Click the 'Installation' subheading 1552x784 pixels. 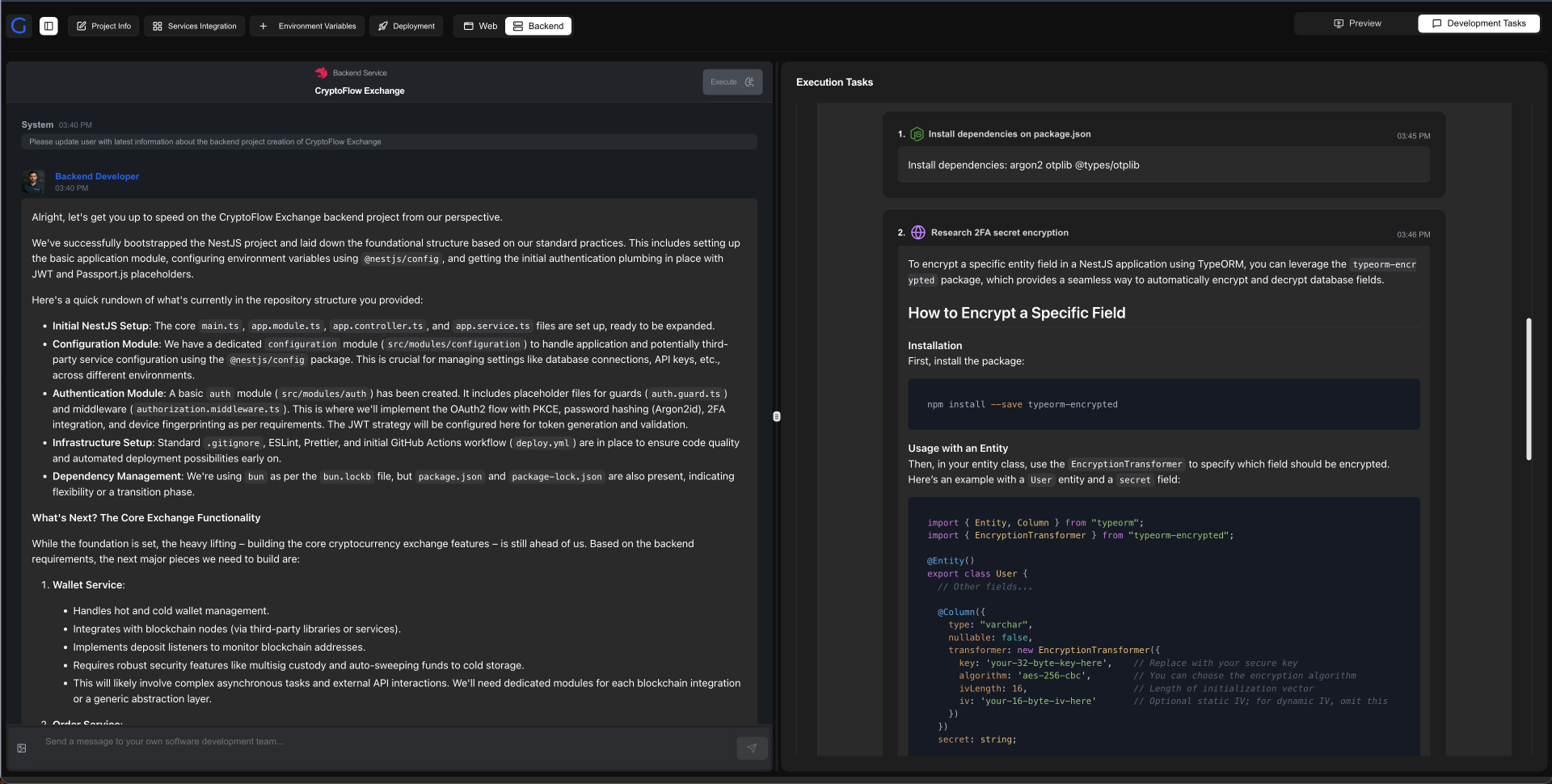935,346
